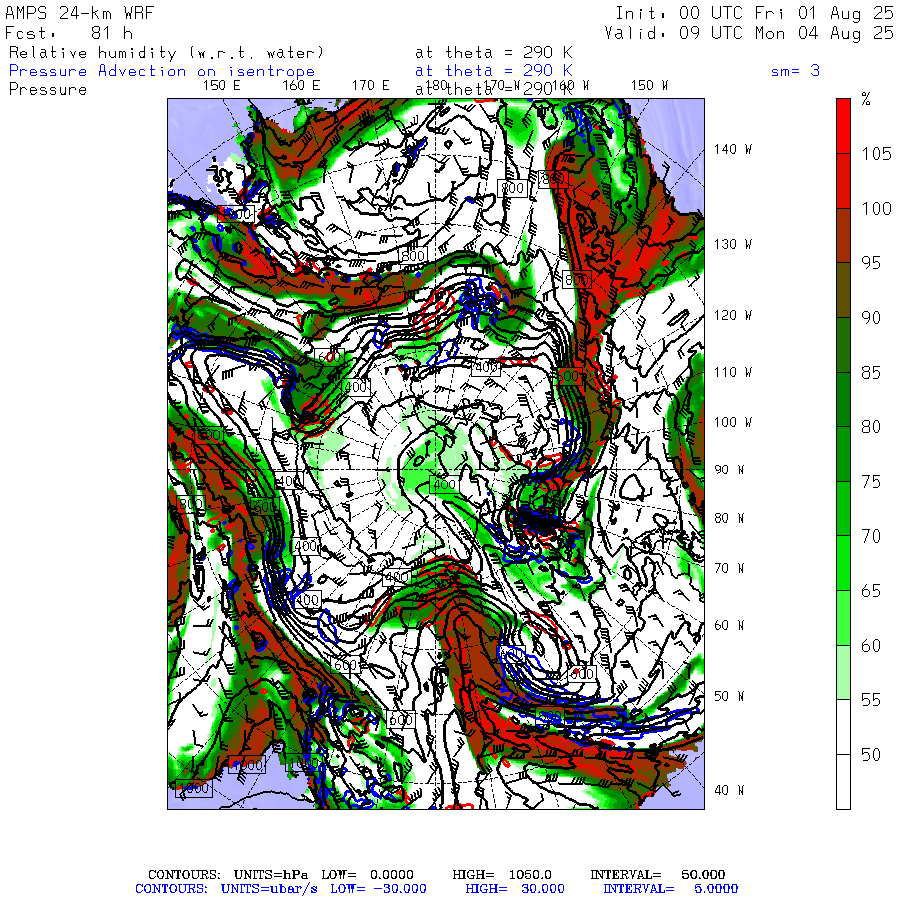Click the "Valid: 09 UTC Mon 04 Aug 25" line
Viewport: 900px width, 900px height.
click(748, 33)
